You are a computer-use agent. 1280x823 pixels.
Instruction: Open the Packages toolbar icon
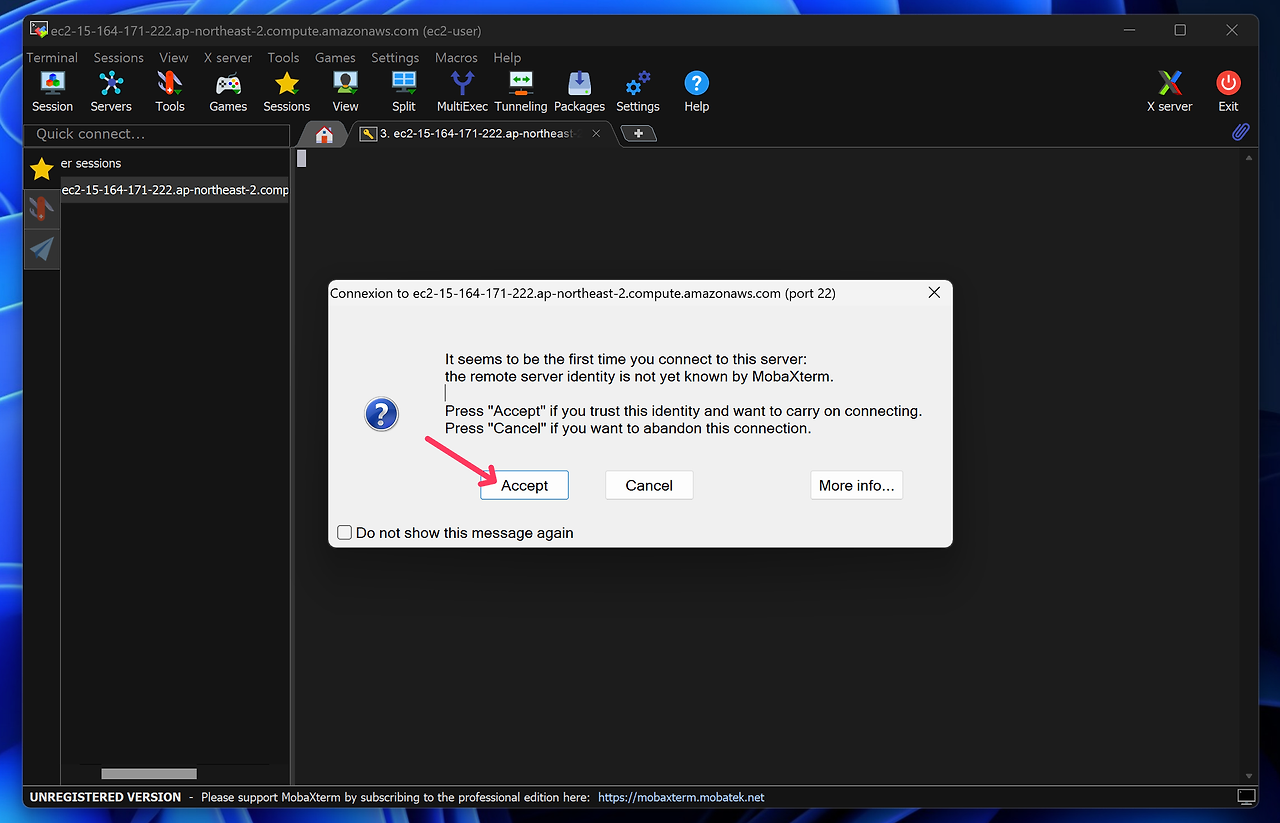tap(580, 91)
